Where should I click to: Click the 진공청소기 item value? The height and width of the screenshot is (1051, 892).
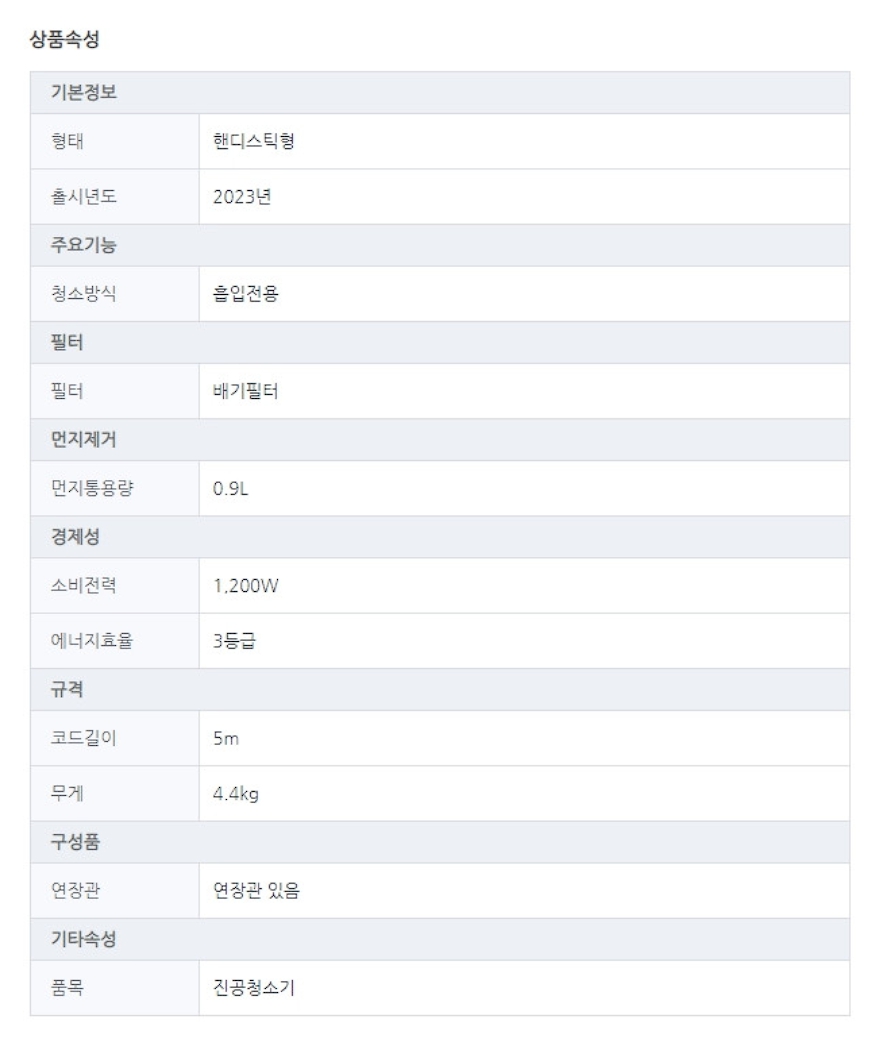pyautogui.click(x=253, y=987)
